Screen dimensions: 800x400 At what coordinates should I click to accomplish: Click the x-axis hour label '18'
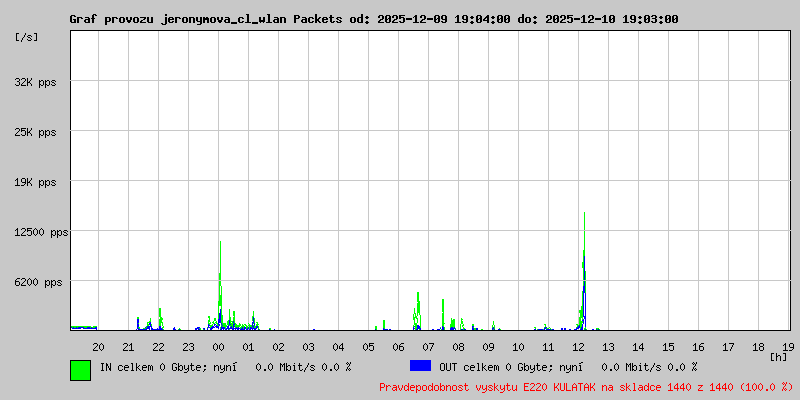758,347
